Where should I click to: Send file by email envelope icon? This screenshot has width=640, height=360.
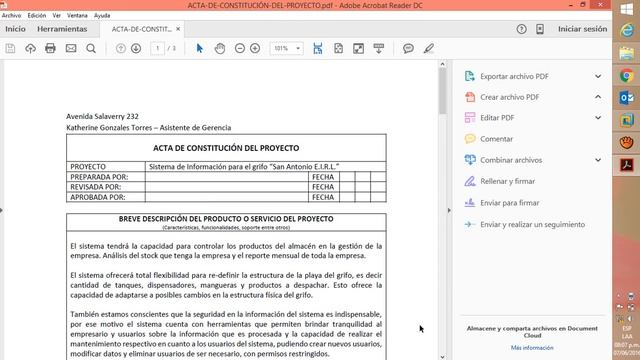point(71,49)
